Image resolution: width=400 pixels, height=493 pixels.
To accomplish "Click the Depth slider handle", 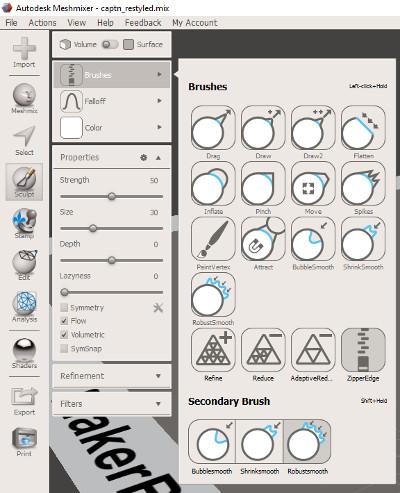I will [112, 260].
